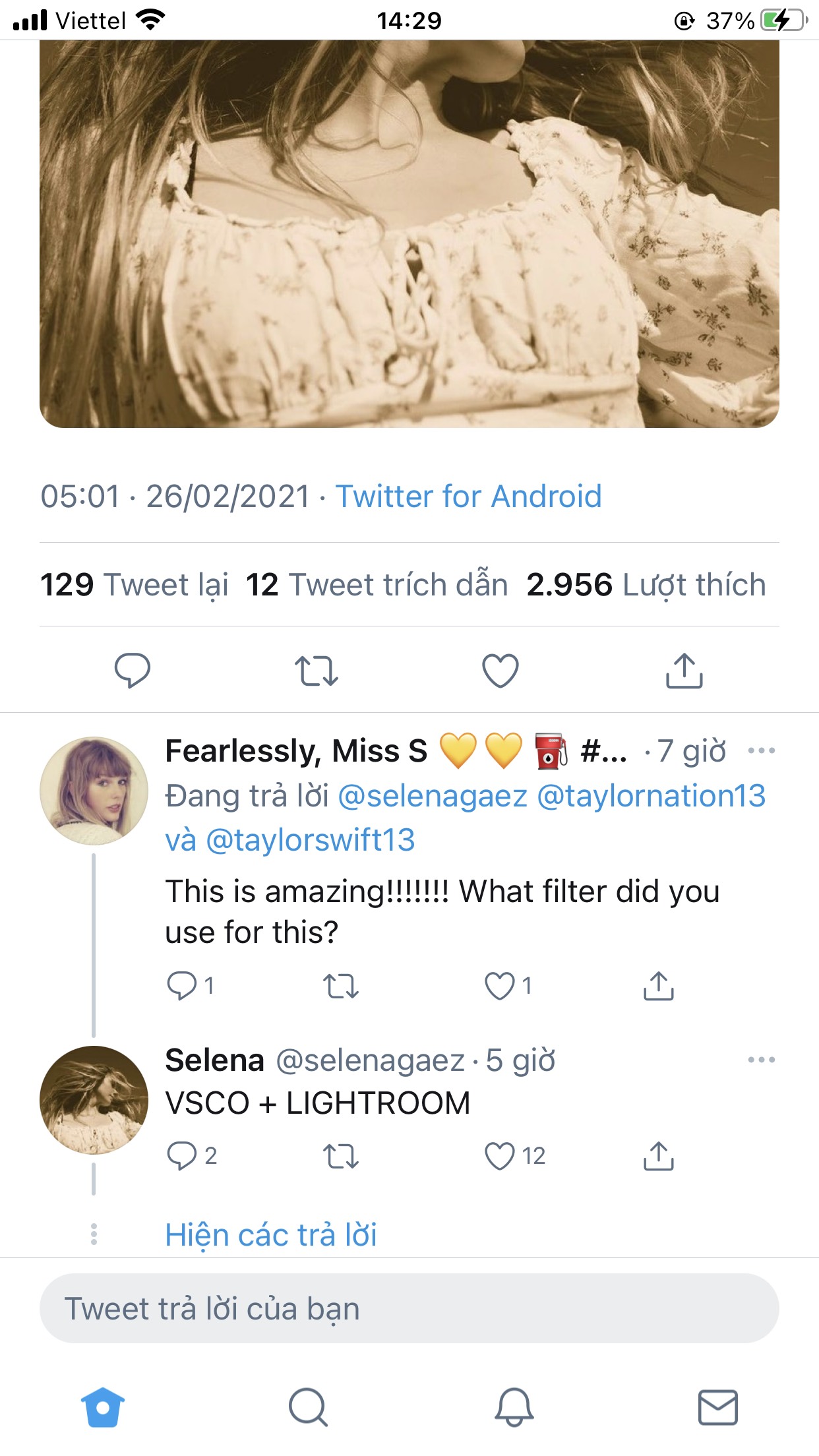Open the @taylornation13 mention link
The width and height of the screenshot is (819, 1456).
coord(651,796)
